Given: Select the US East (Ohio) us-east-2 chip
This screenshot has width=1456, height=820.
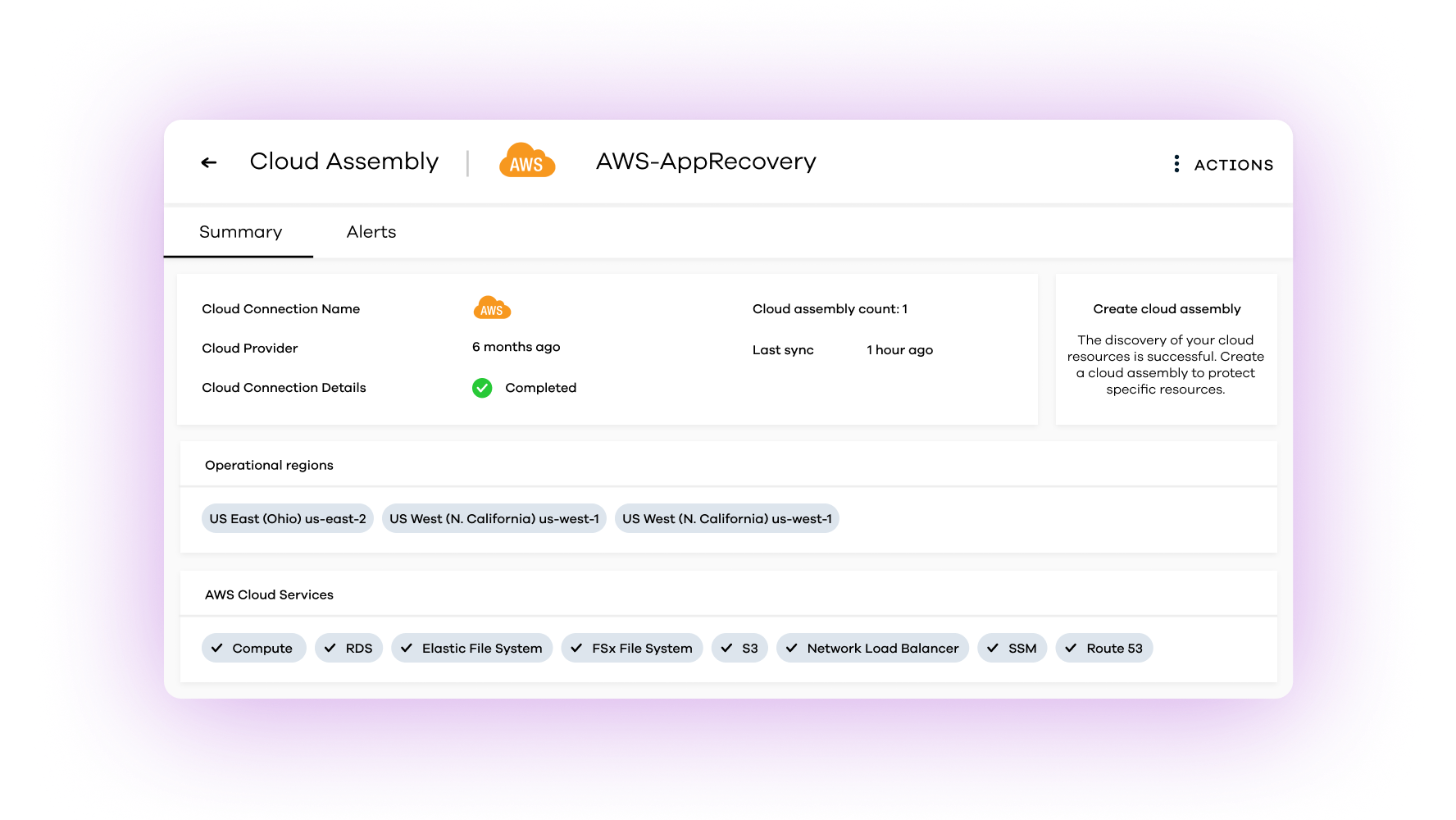Looking at the screenshot, I should [288, 518].
